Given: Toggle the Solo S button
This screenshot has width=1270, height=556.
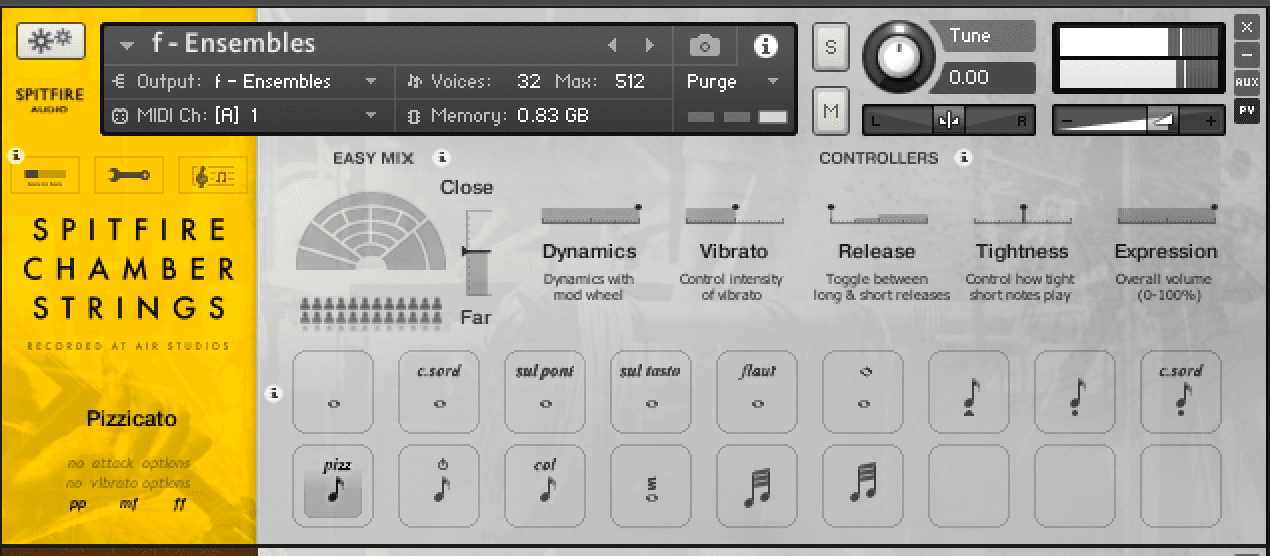Looking at the screenshot, I should coord(830,47).
